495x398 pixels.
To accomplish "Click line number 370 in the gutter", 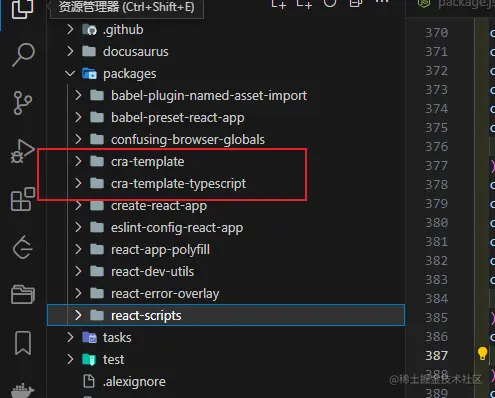I will (x=437, y=33).
